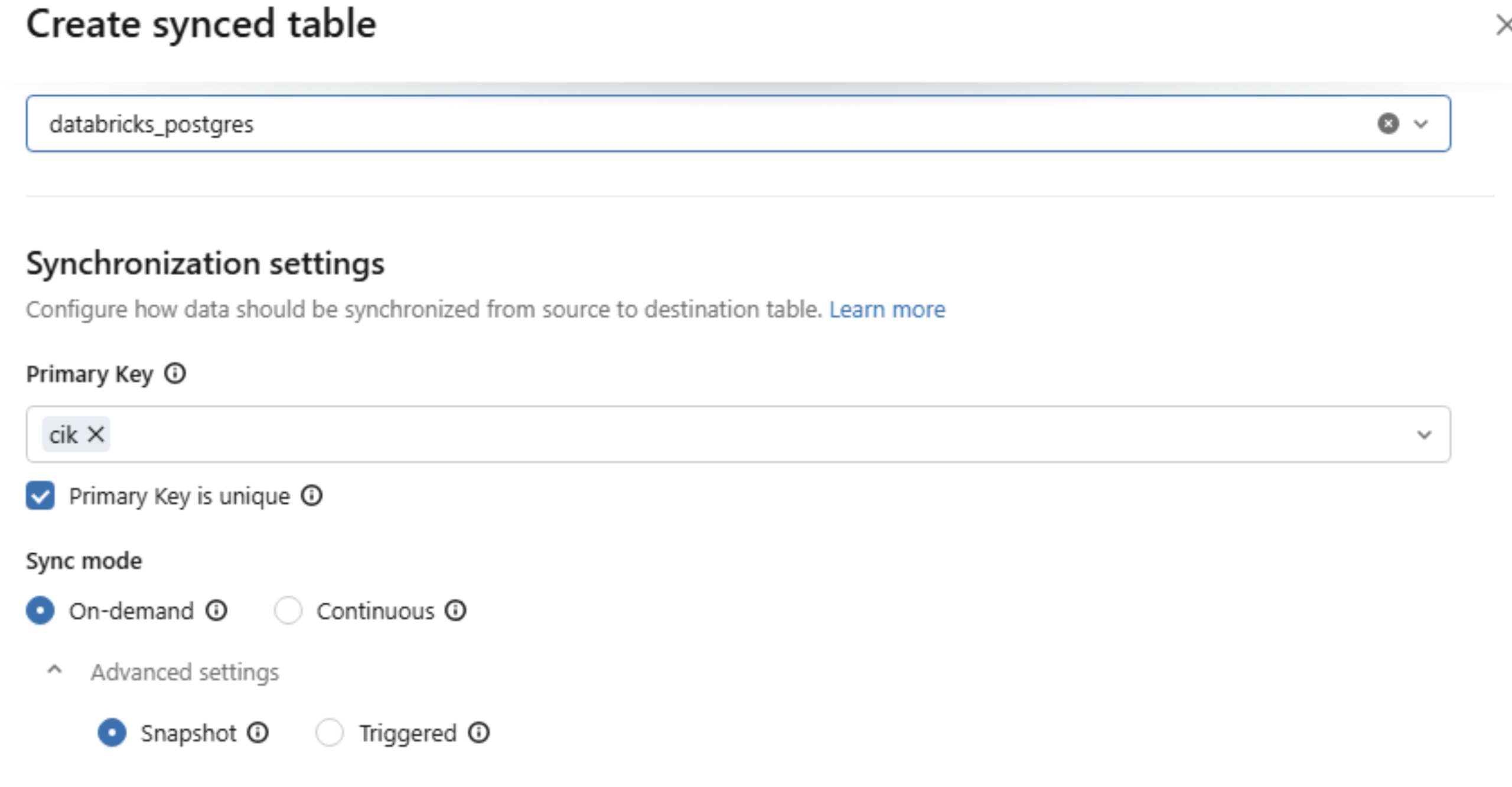This screenshot has width=1512, height=787.
Task: Open the databricks_postgres dropdown arrow
Action: point(1421,124)
